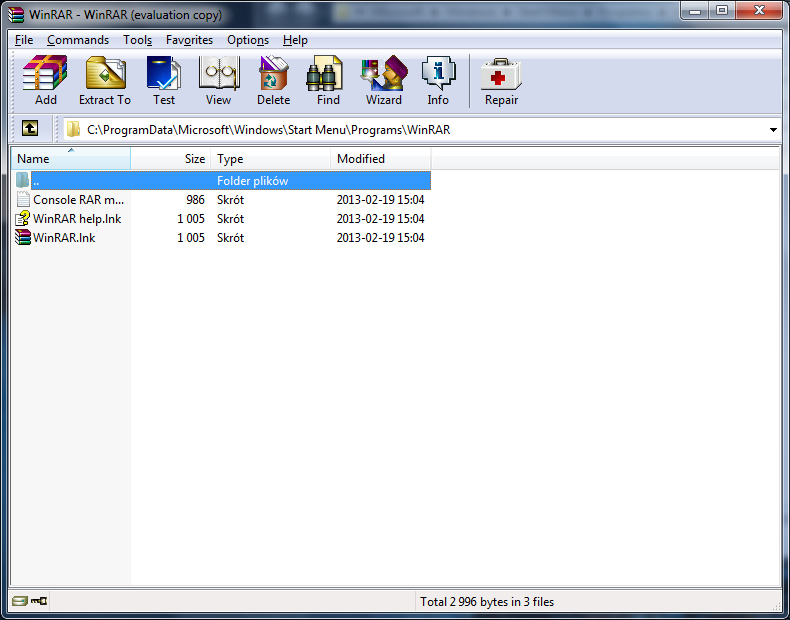
Task: Open the File menu
Action: 24,40
